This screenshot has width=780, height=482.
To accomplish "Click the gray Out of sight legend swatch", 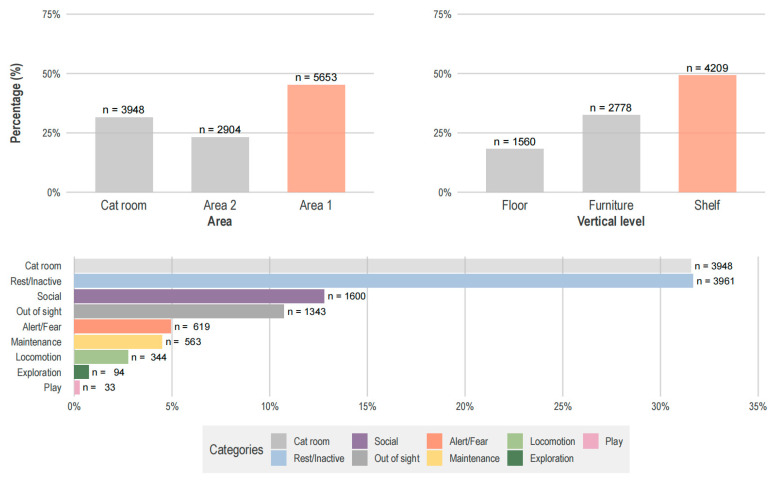I will pos(360,458).
